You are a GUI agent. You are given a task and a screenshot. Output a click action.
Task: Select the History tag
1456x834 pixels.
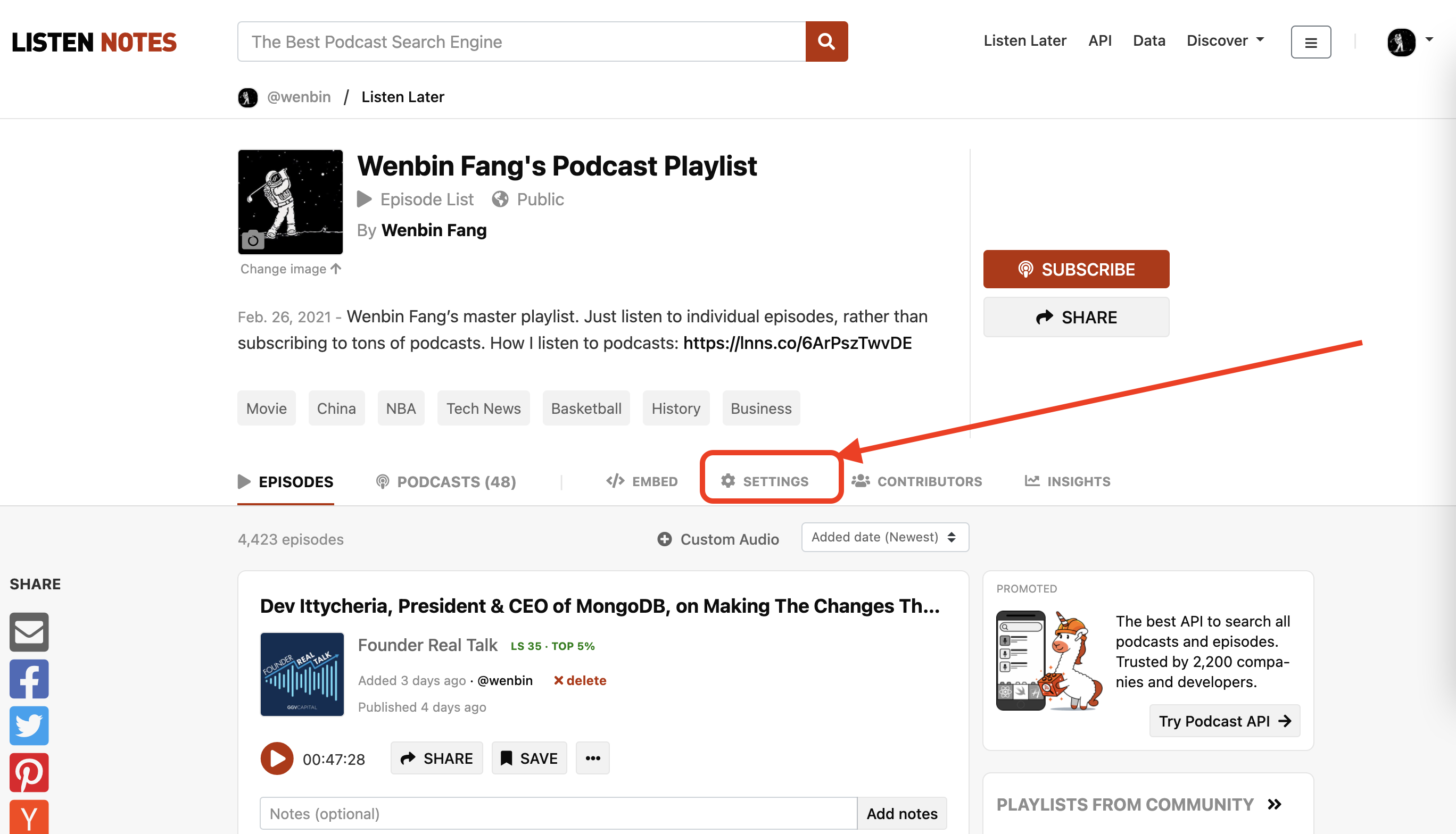pyautogui.click(x=676, y=408)
